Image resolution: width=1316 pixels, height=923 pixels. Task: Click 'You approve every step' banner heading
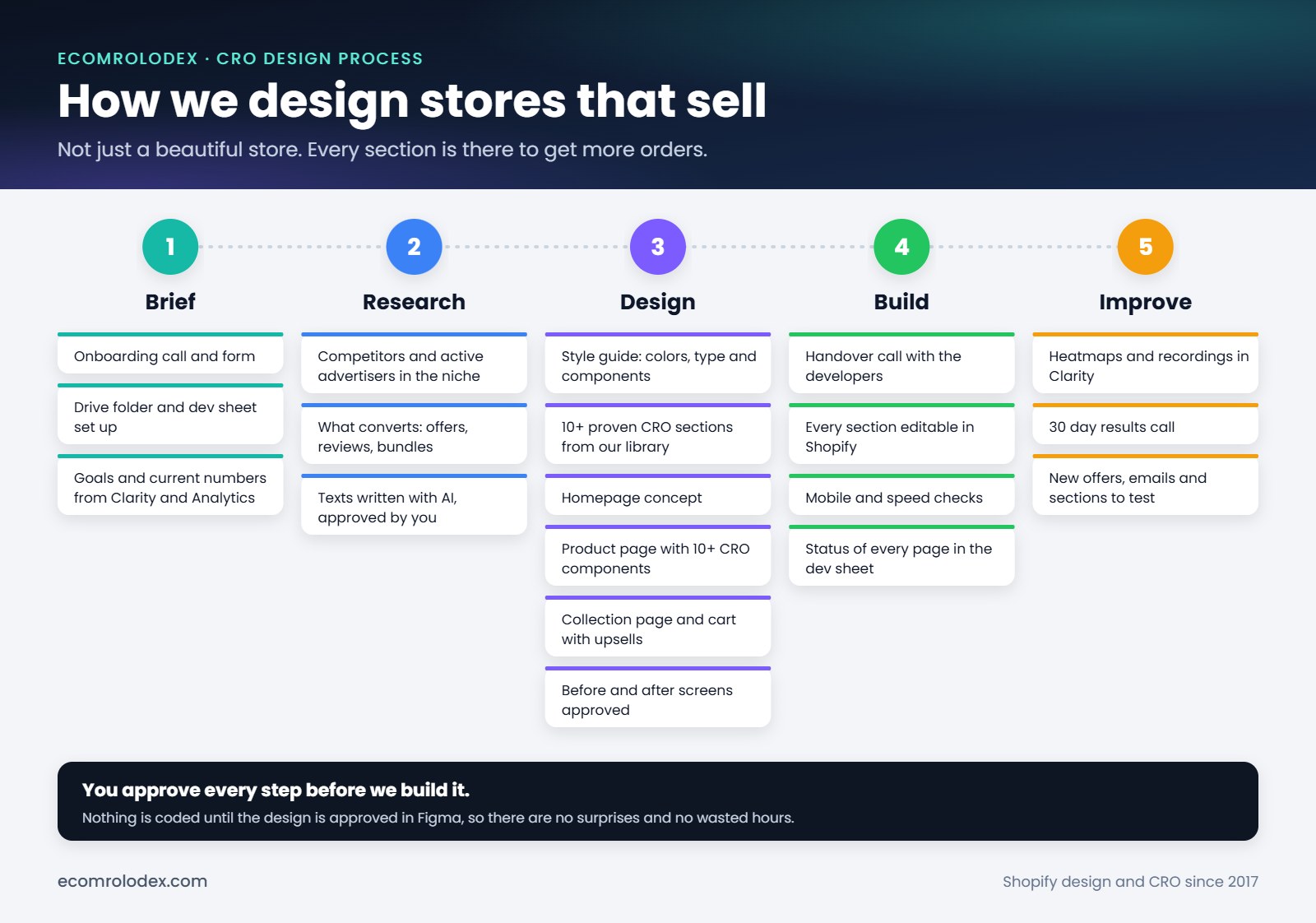coord(276,790)
